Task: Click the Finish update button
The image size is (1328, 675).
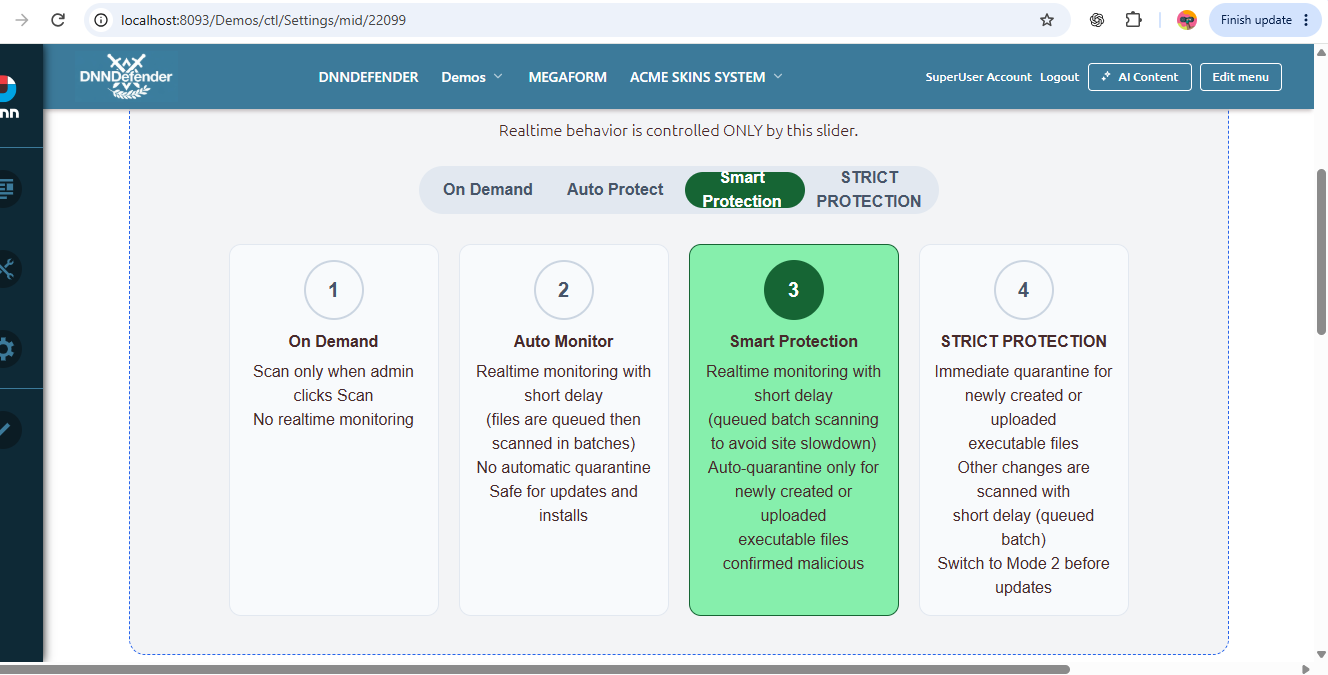Action: click(1266, 20)
